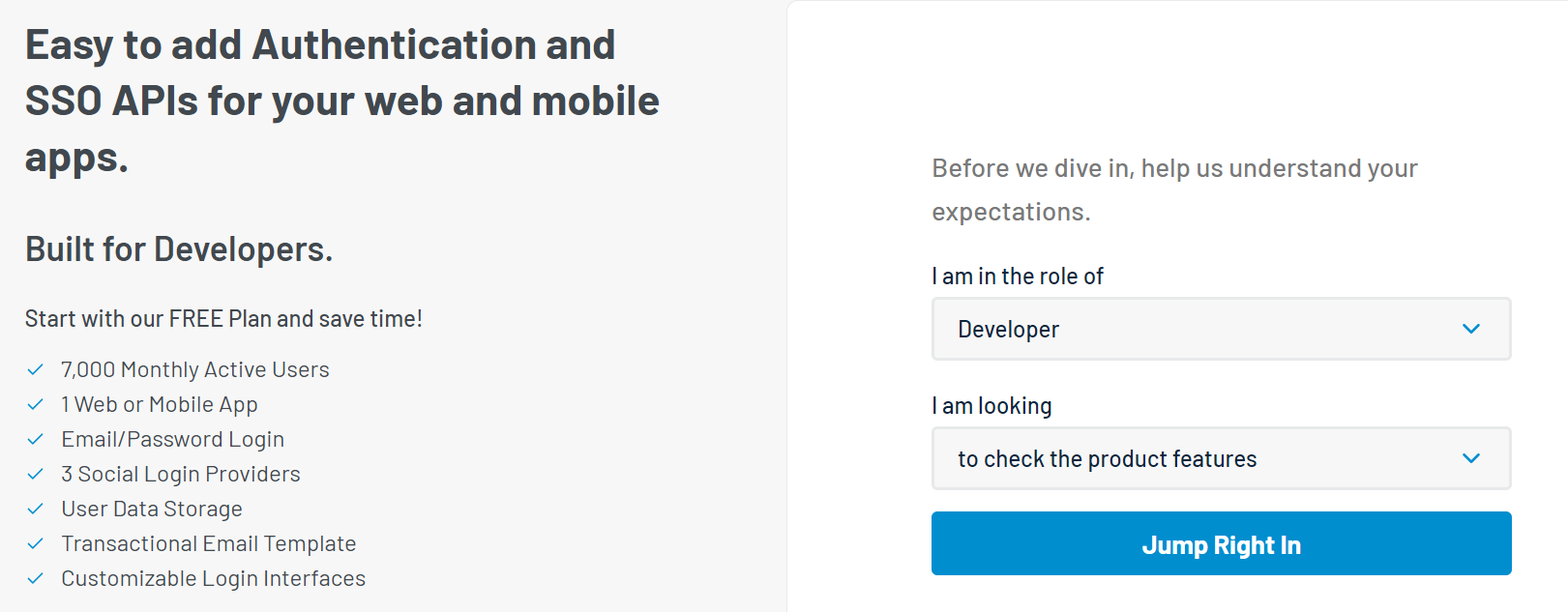The width and height of the screenshot is (1568, 612).
Task: Click the 'I am looking' label
Action: point(991,405)
